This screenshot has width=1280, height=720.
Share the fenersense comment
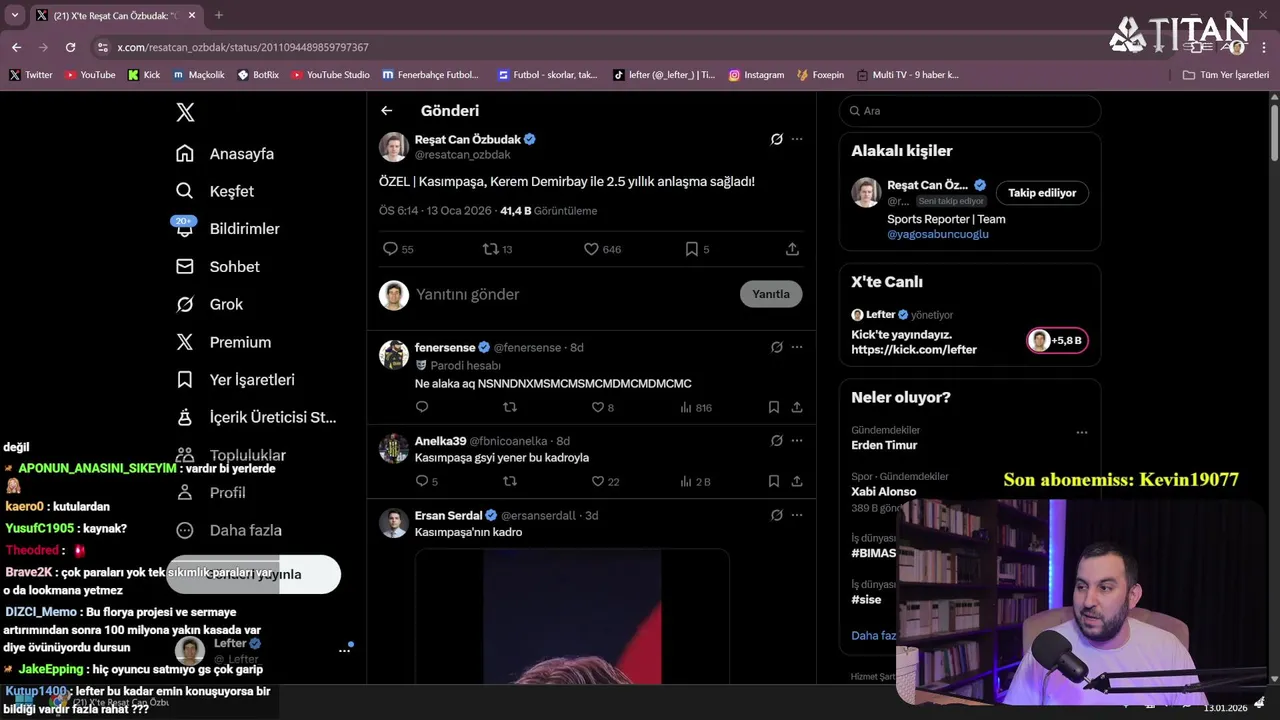(x=797, y=407)
